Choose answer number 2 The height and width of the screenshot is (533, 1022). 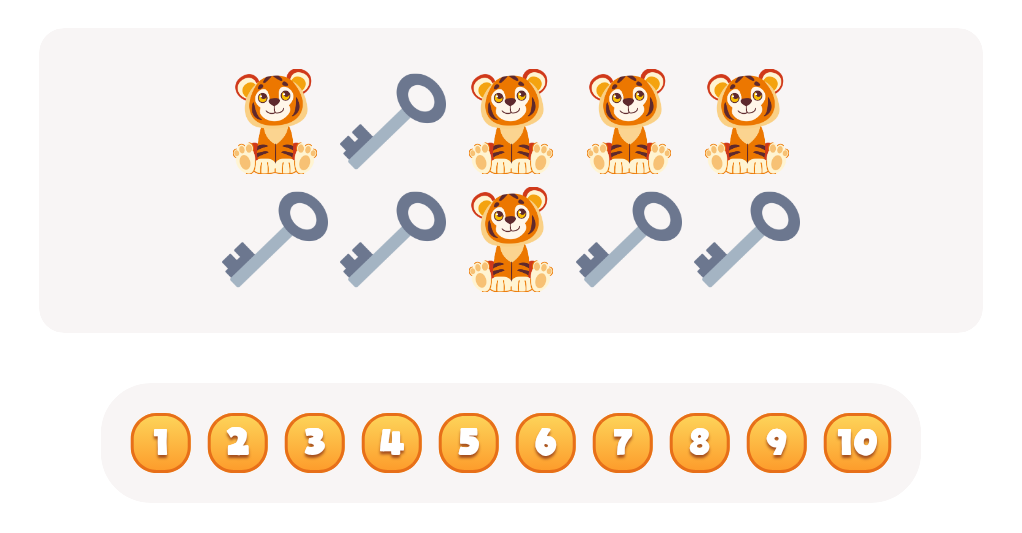tap(238, 443)
